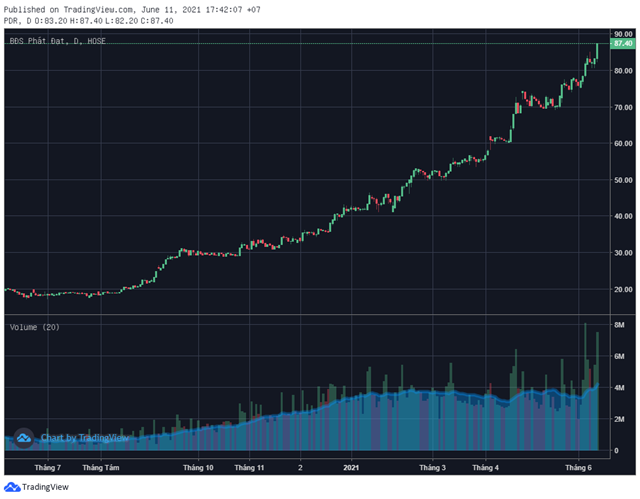The height and width of the screenshot is (499, 640).
Task: Click the 'Tháng 11' time axis label
Action: coord(249,468)
